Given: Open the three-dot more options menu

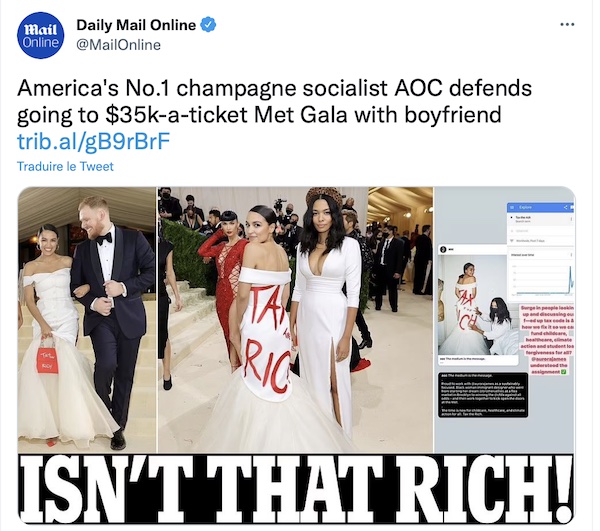Looking at the screenshot, I should coord(567,24).
